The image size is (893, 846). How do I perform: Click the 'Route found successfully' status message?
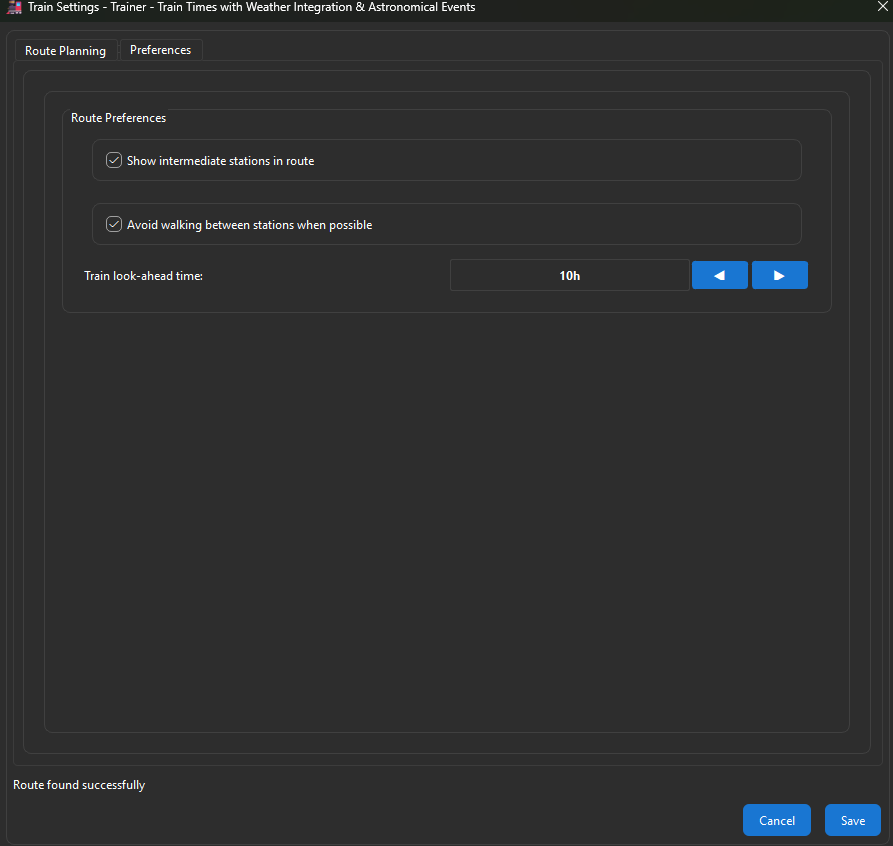click(79, 785)
